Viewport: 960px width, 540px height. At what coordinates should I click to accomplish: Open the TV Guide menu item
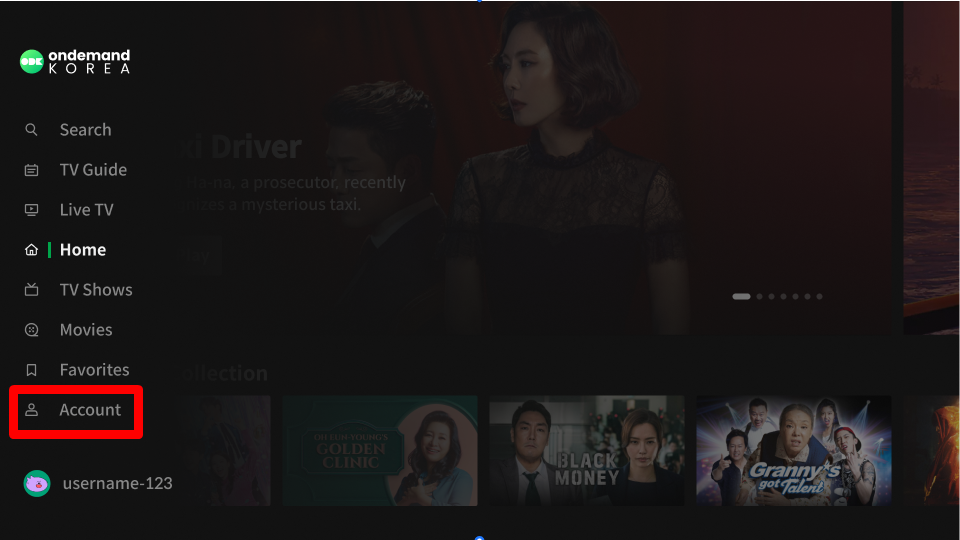[93, 170]
